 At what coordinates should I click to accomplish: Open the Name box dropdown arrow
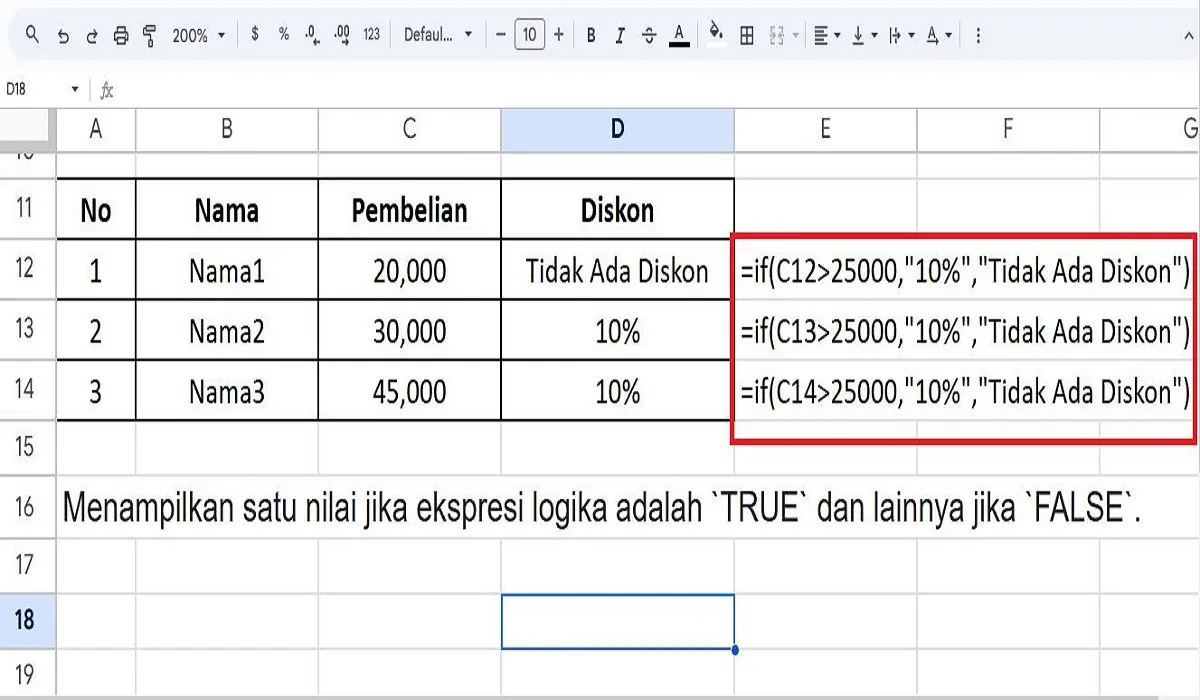pyautogui.click(x=75, y=90)
